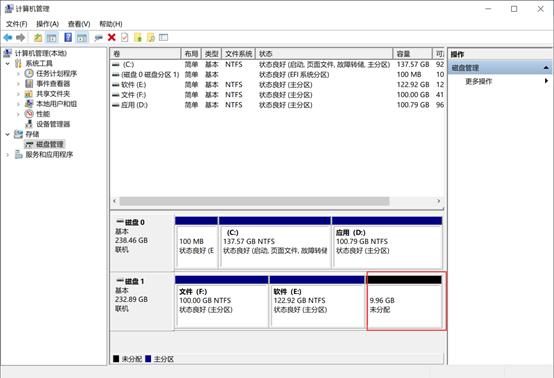Open the 查看(V) menu

[79, 24]
